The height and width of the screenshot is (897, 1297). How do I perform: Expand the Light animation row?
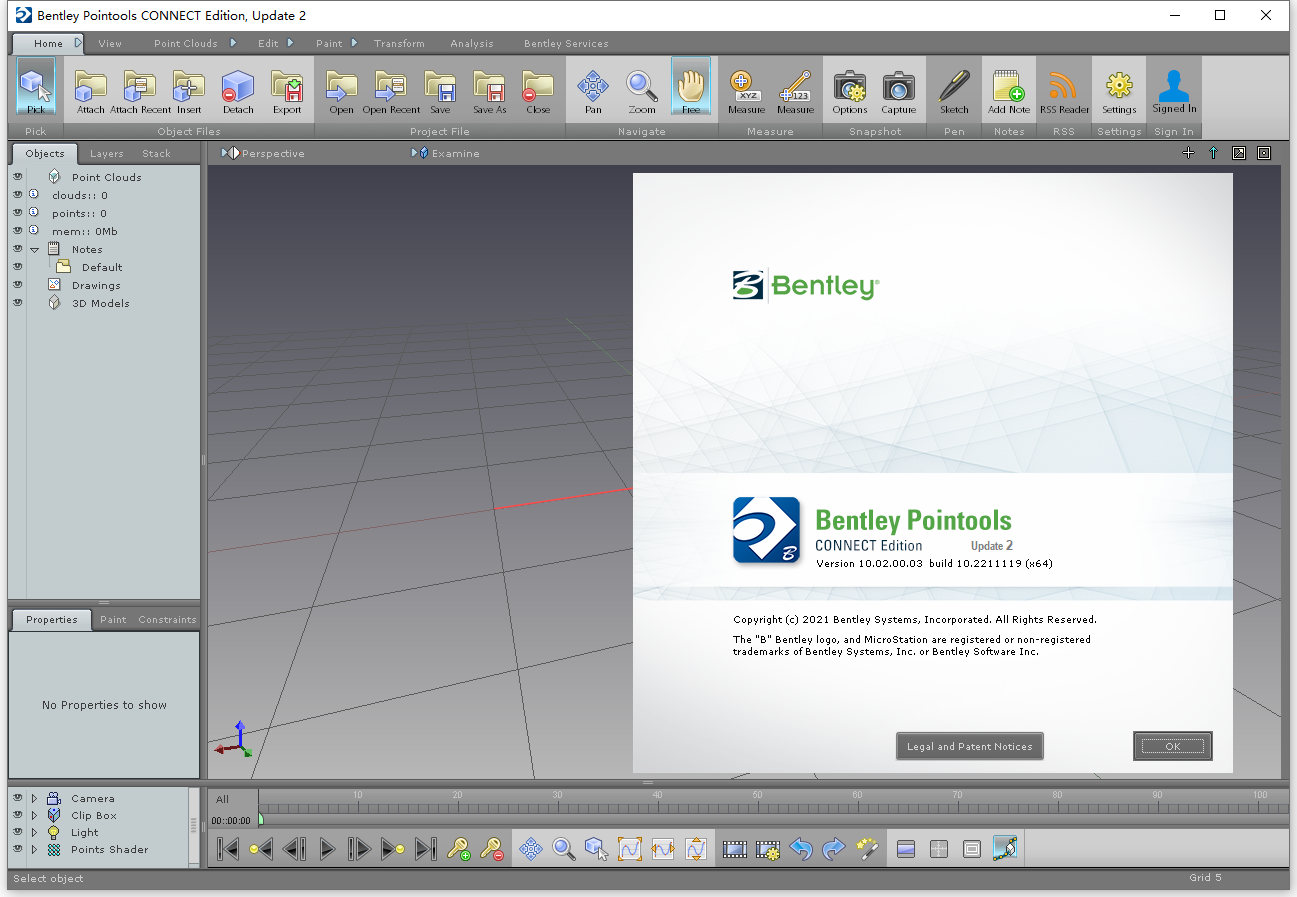click(34, 832)
